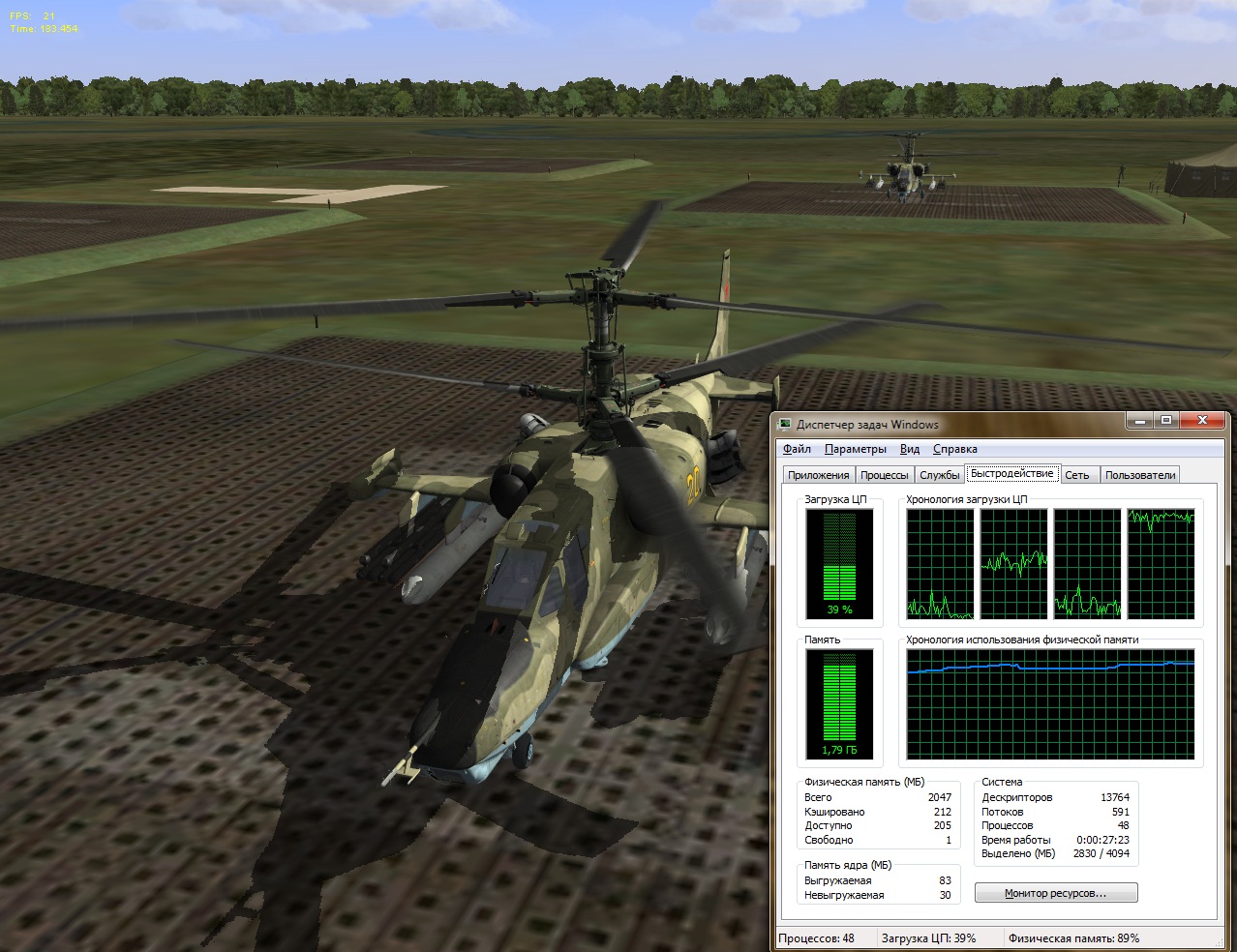The image size is (1237, 952).
Task: Click the Time readout in the game view
Action: [x=43, y=29]
